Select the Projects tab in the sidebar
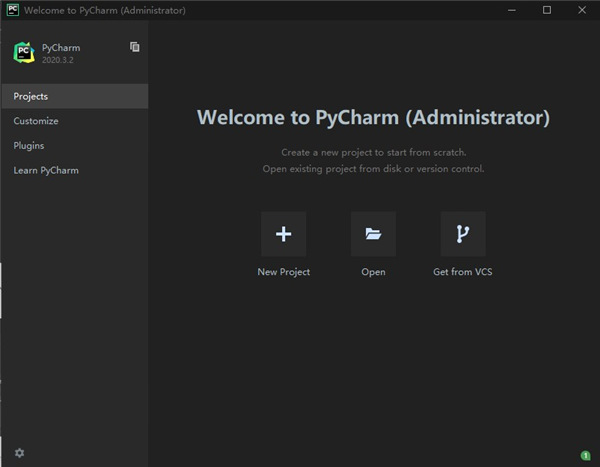The height and width of the screenshot is (467, 600). 31,97
